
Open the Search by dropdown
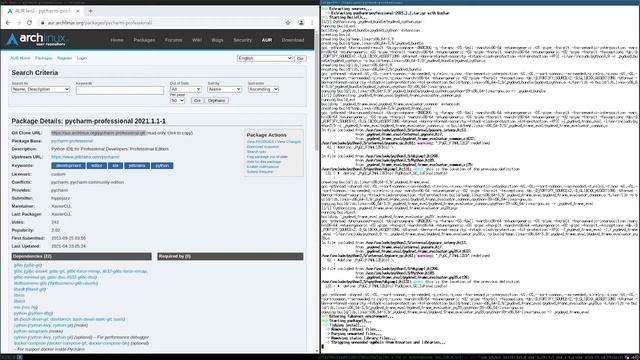coord(40,89)
